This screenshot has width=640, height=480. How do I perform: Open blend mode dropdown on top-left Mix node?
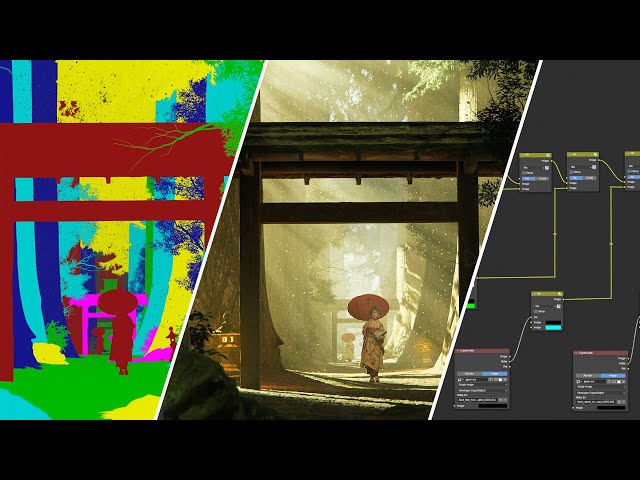coord(533,168)
